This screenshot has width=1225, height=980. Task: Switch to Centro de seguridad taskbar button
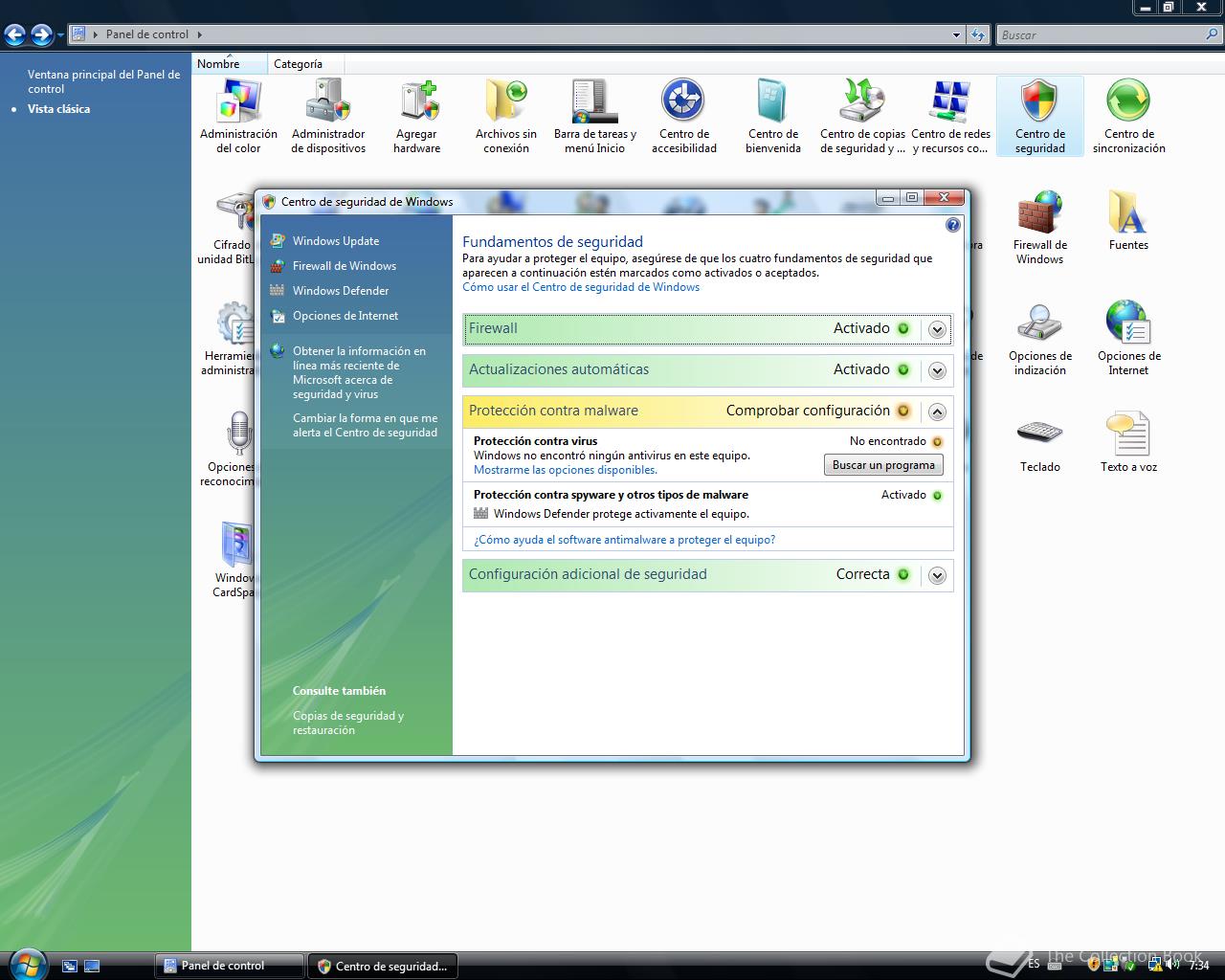click(383, 966)
